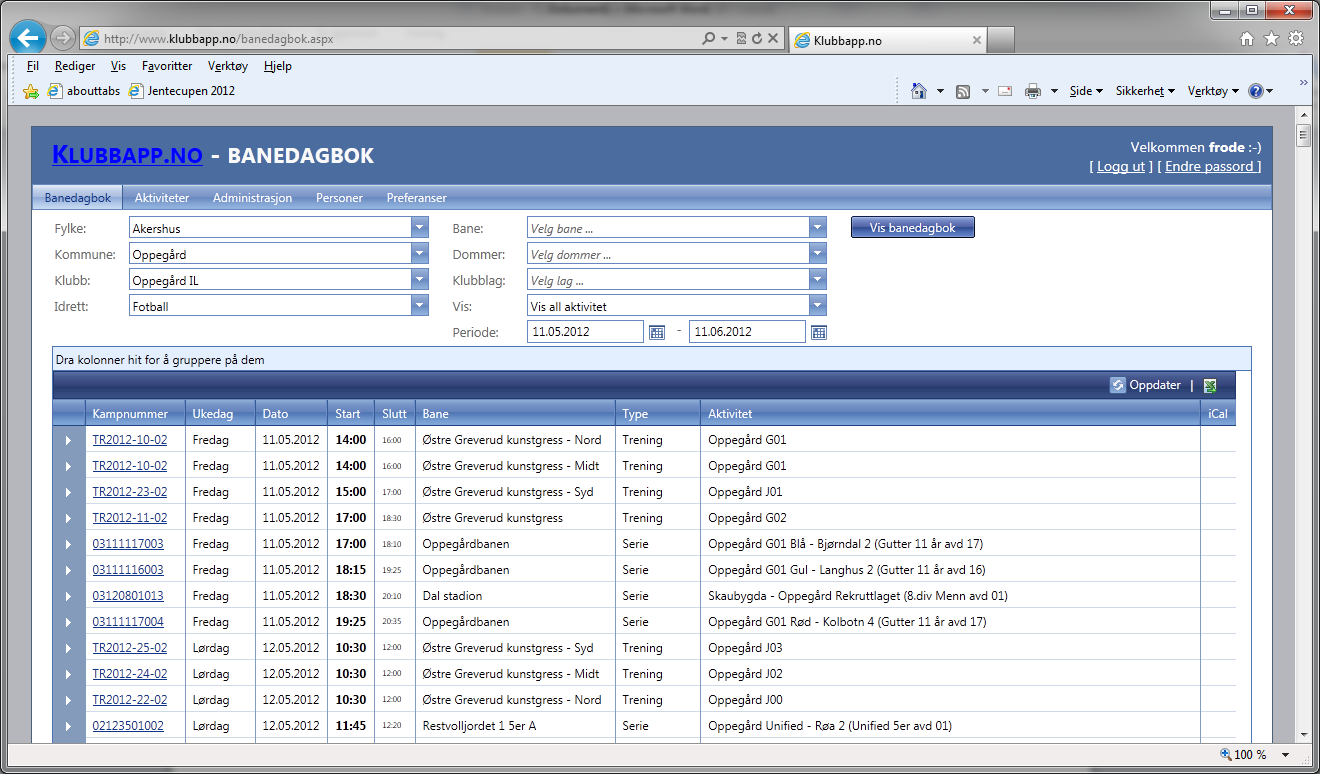Click the favorites bar star icon

tap(31, 91)
